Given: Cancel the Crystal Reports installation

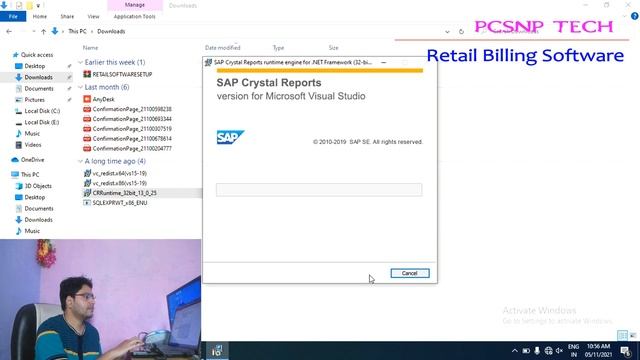Looking at the screenshot, I should point(410,273).
